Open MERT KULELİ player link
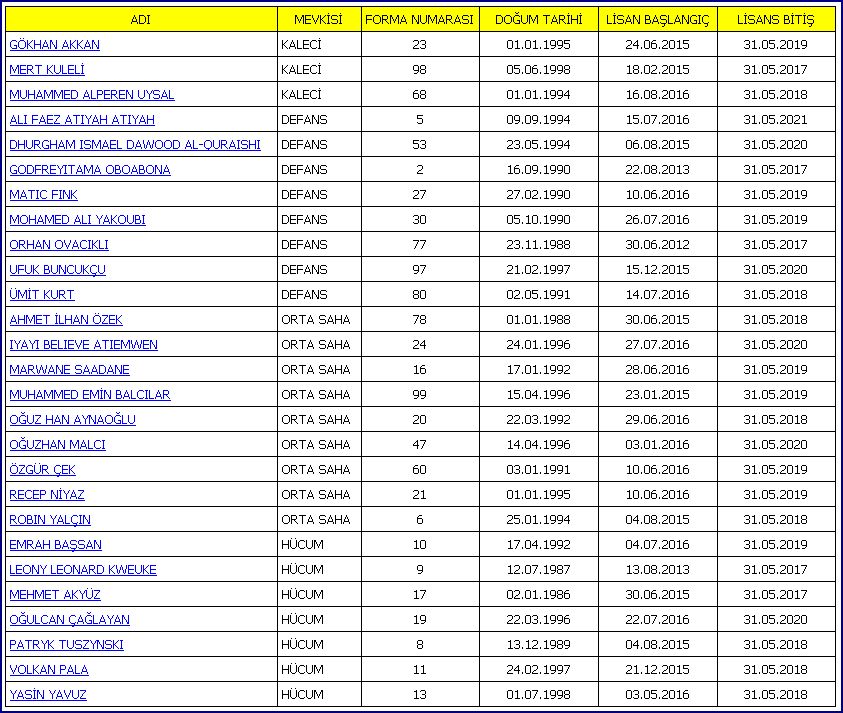Viewport: 843px width, 713px height. point(47,70)
